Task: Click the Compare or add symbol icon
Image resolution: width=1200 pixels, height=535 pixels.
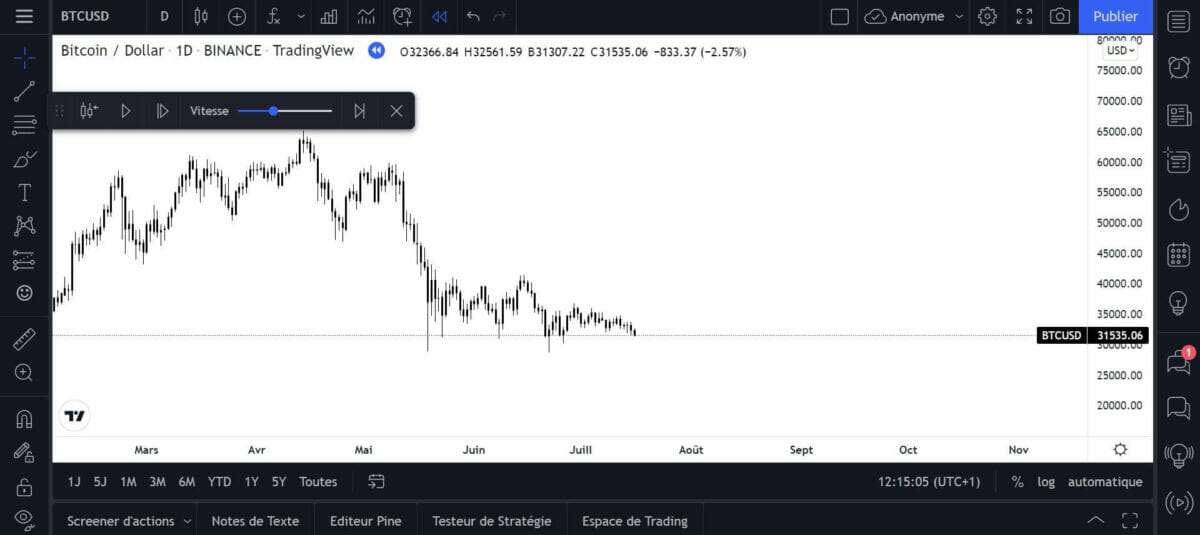Action: 237,16
